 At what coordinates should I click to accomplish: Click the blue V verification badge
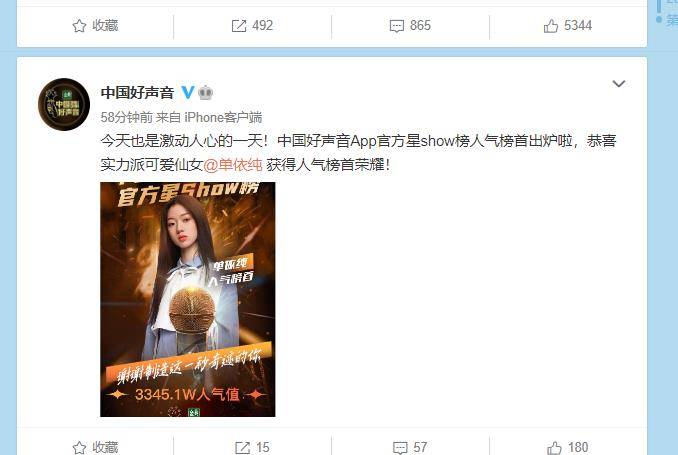click(x=188, y=92)
